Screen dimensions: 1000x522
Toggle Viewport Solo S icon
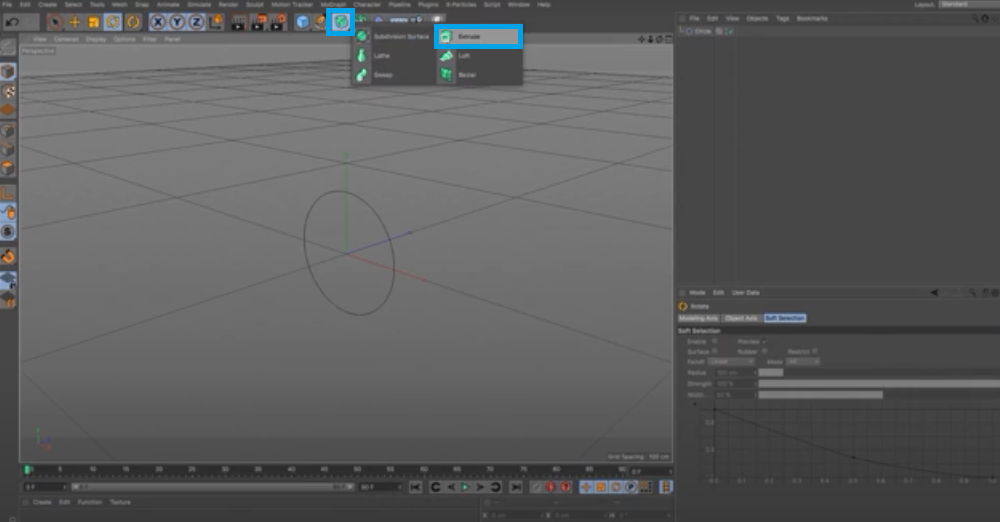coord(8,232)
